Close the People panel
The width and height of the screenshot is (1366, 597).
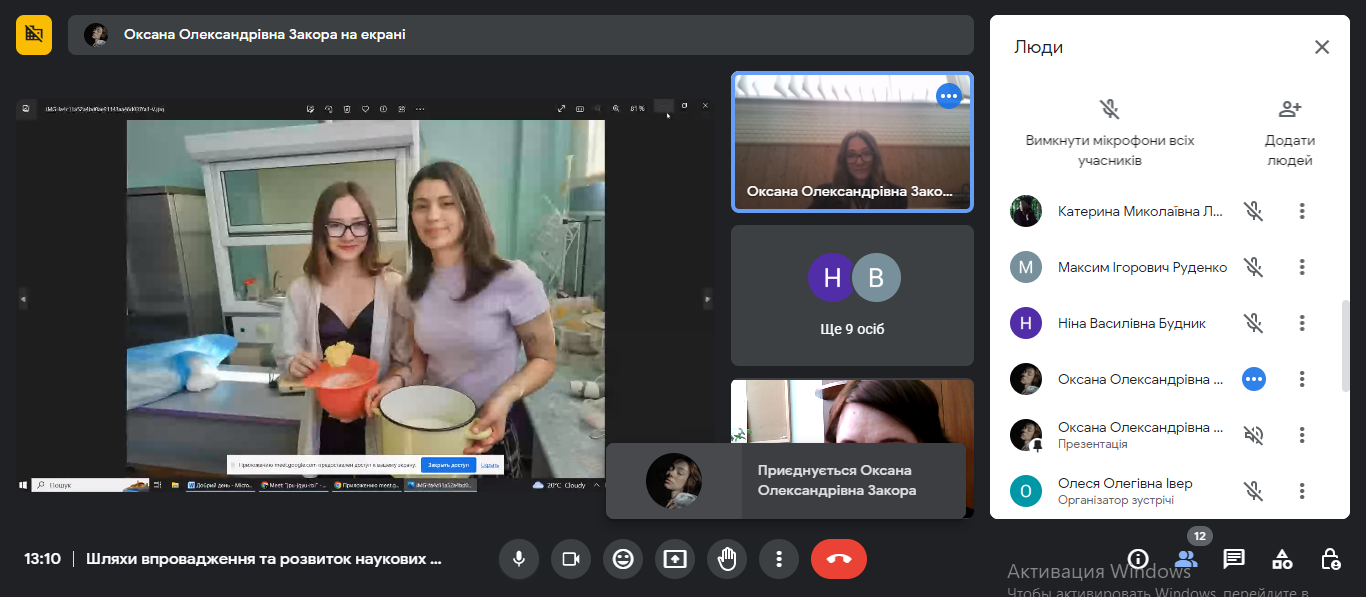coord(1322,47)
